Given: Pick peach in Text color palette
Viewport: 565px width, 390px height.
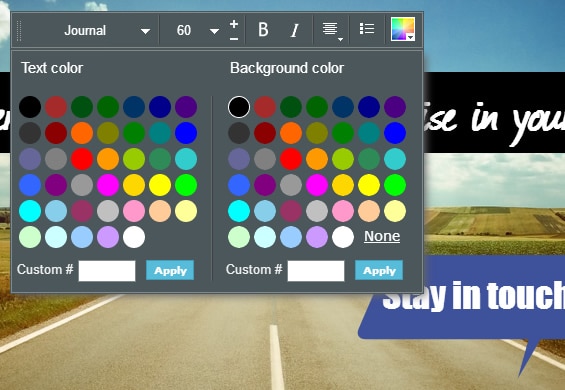Looking at the screenshot, I should [160, 211].
